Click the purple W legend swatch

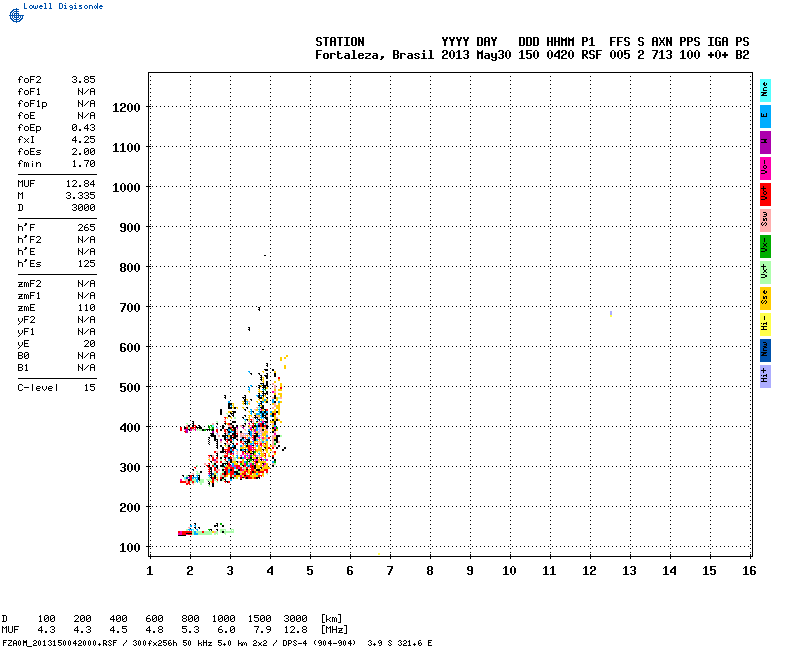pyautogui.click(x=765, y=142)
